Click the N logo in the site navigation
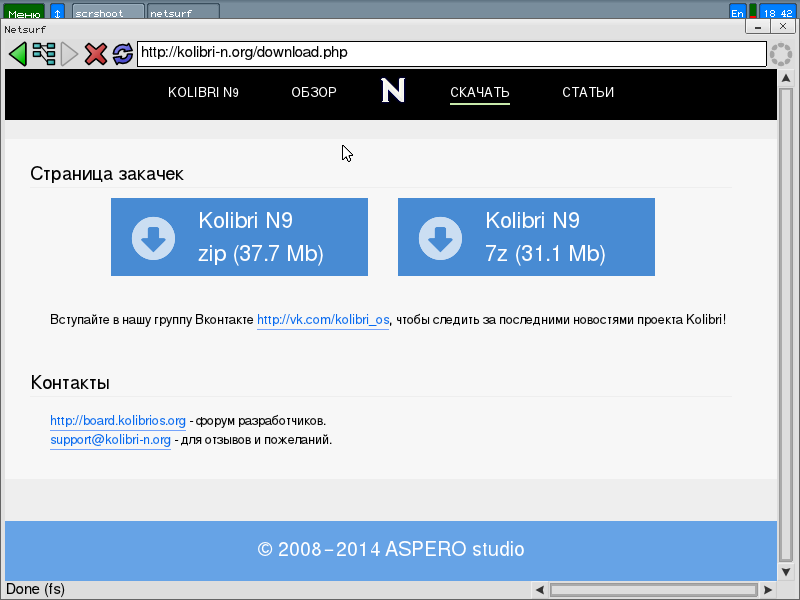This screenshot has height=600, width=800. [x=392, y=91]
